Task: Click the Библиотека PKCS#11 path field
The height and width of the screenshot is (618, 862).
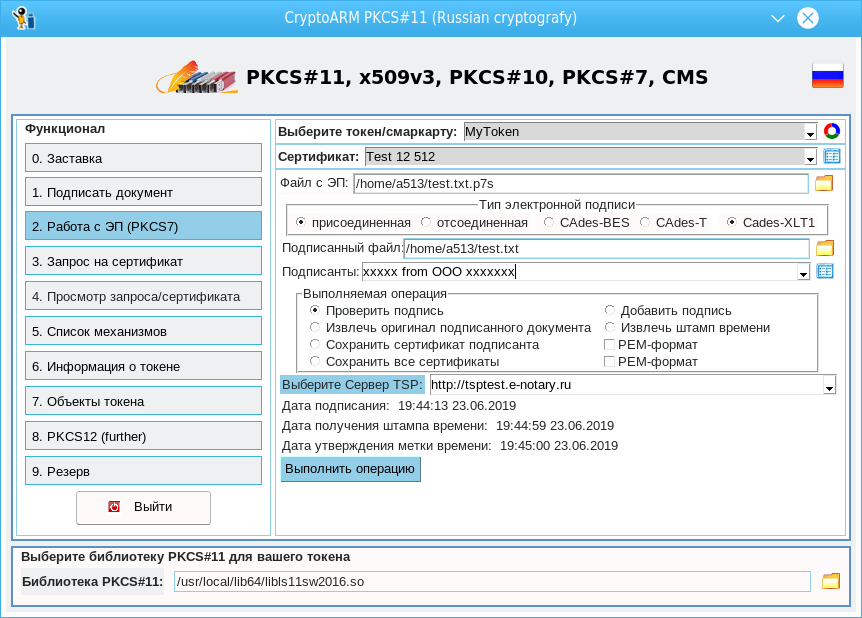Action: [x=492, y=582]
